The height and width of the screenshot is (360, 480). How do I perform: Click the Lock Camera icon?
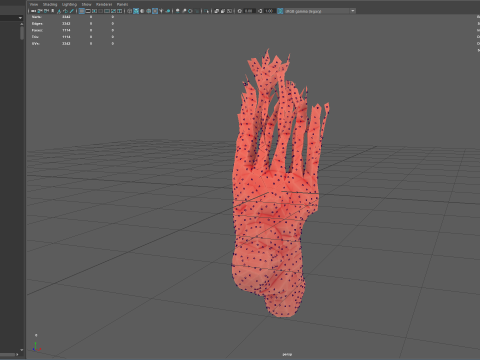tap(40, 11)
